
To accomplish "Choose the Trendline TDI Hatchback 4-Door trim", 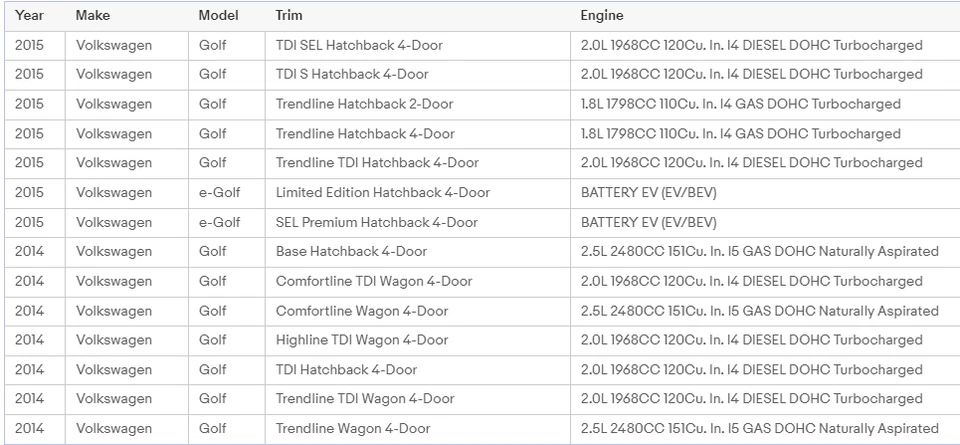I will click(x=377, y=163).
